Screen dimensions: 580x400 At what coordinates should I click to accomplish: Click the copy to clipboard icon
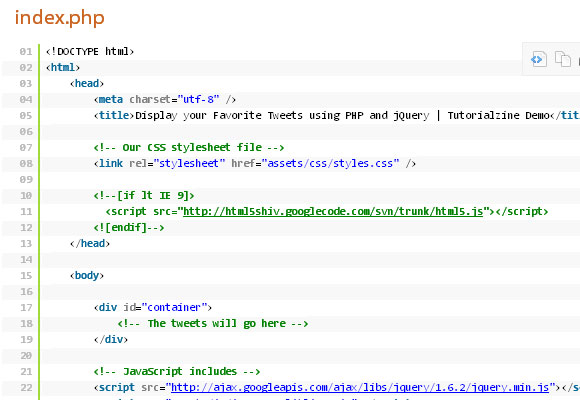click(563, 59)
